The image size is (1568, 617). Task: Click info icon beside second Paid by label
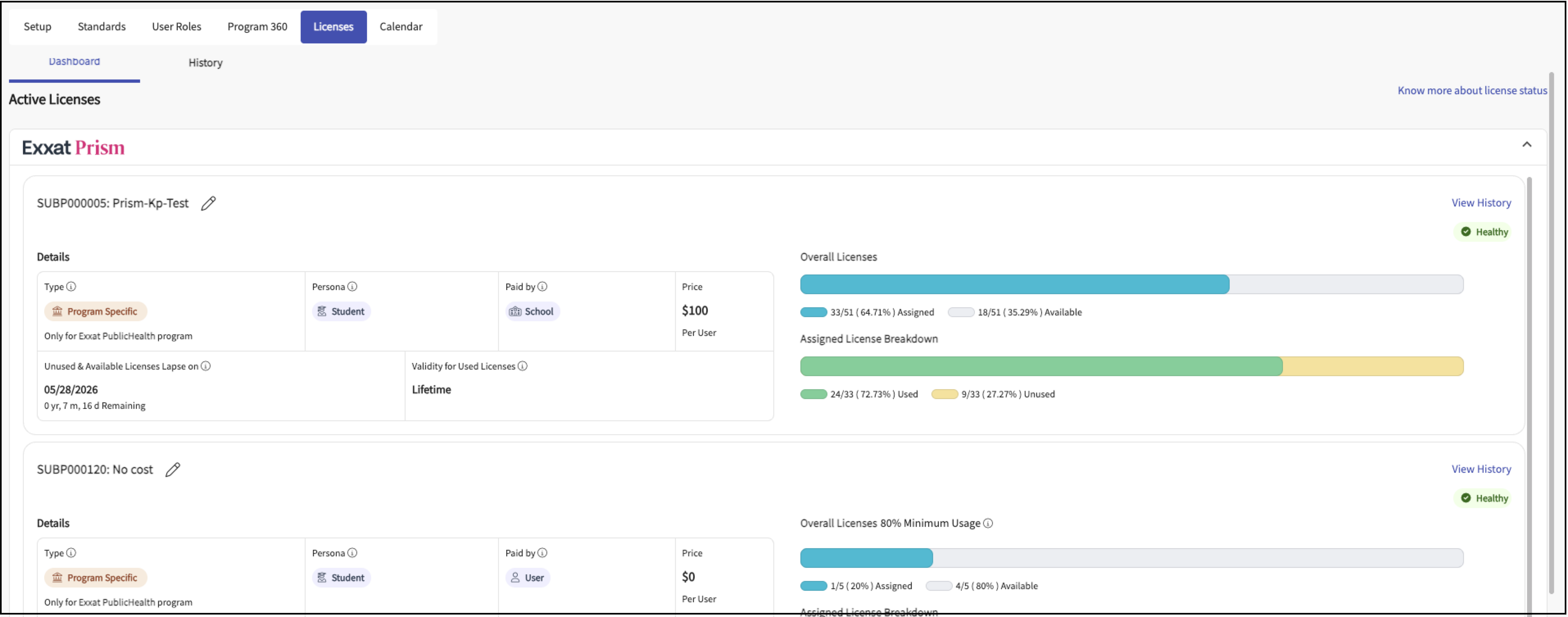click(542, 552)
